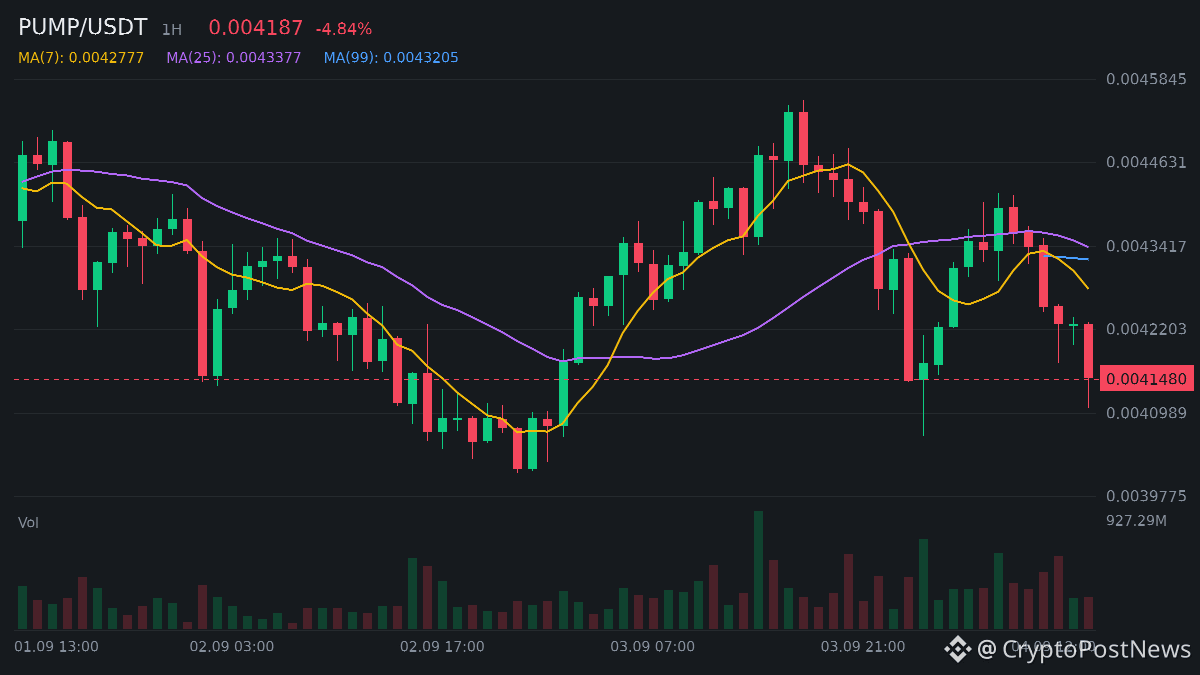Toggle the MA(7) indicator label
Viewport: 1200px width, 675px height.
pos(81,58)
